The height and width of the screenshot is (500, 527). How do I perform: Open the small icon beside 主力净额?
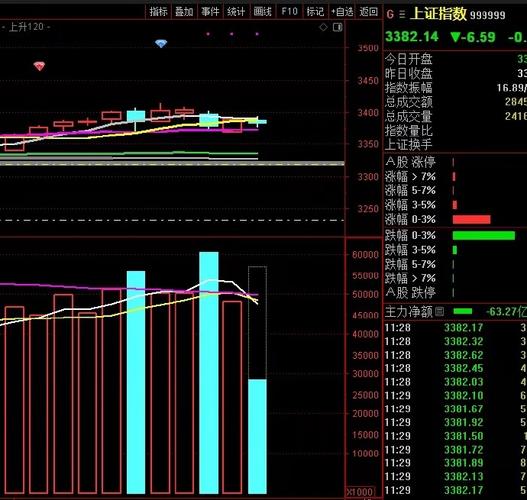tap(439, 312)
